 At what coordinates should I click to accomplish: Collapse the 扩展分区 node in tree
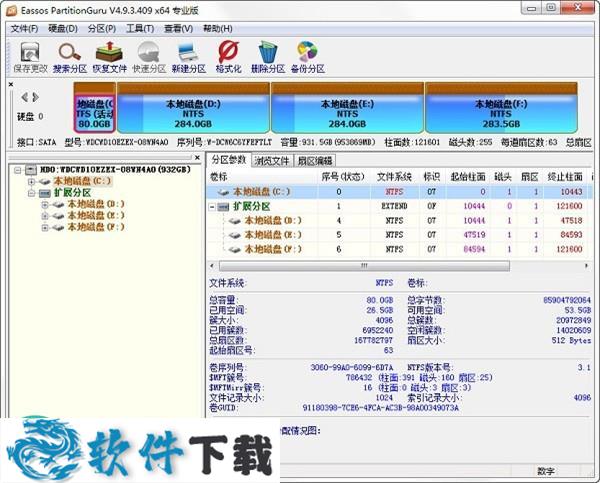tap(31, 193)
